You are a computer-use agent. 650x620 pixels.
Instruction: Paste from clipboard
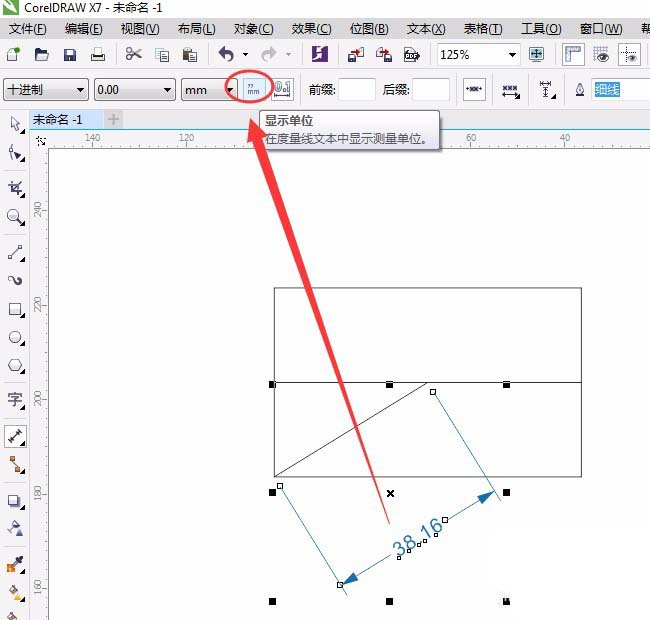189,54
